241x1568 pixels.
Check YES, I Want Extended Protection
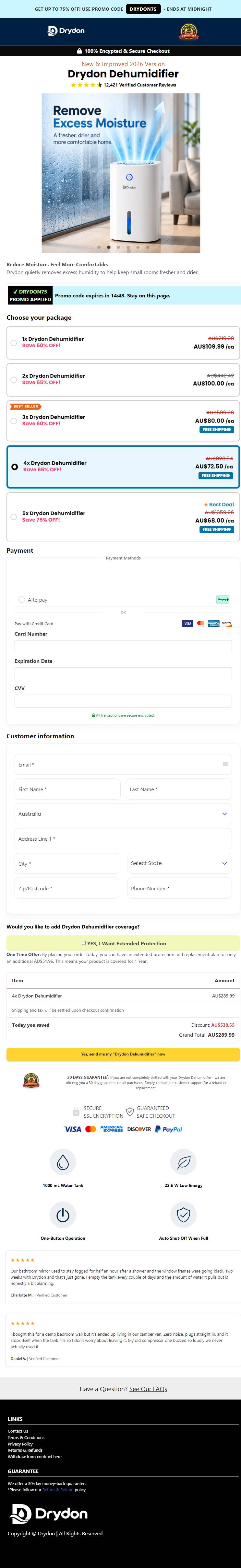[84, 943]
